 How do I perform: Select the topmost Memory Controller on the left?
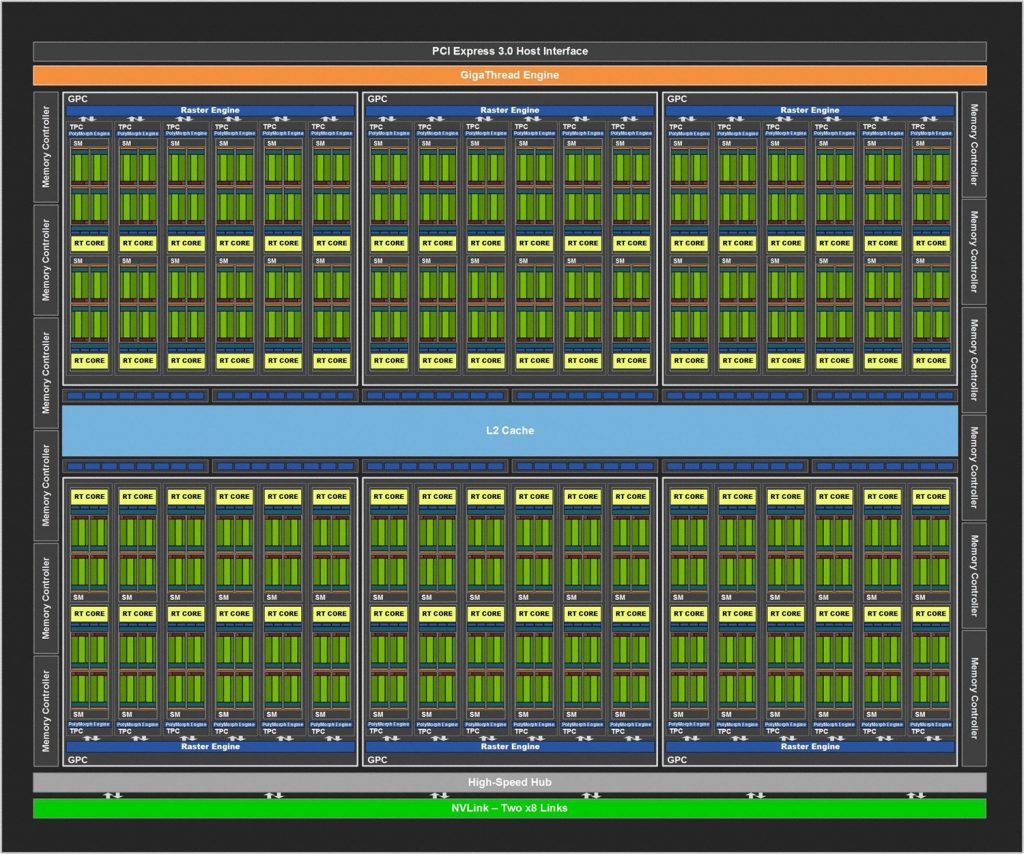[46, 146]
